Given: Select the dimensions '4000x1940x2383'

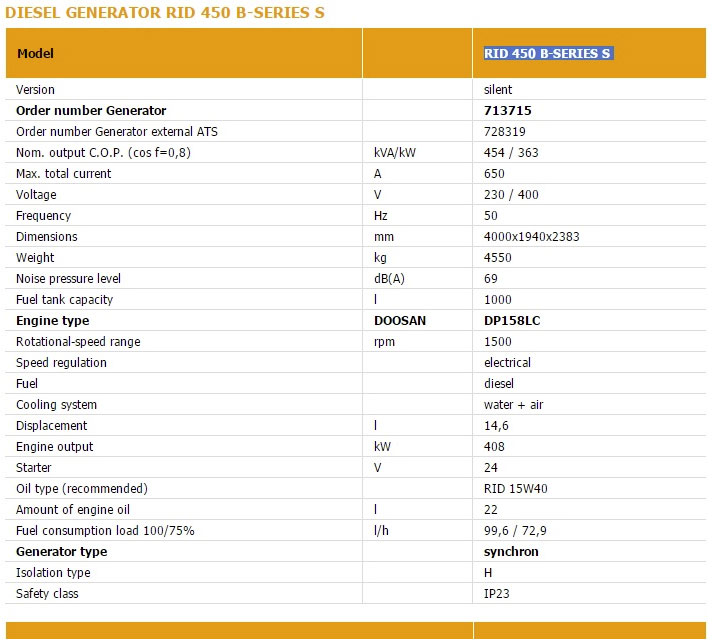Looking at the screenshot, I should 532,236.
